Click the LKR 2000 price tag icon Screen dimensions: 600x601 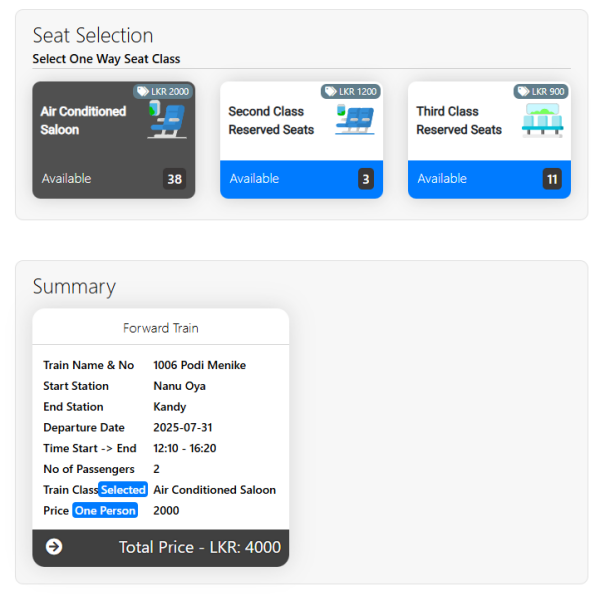[x=143, y=92]
